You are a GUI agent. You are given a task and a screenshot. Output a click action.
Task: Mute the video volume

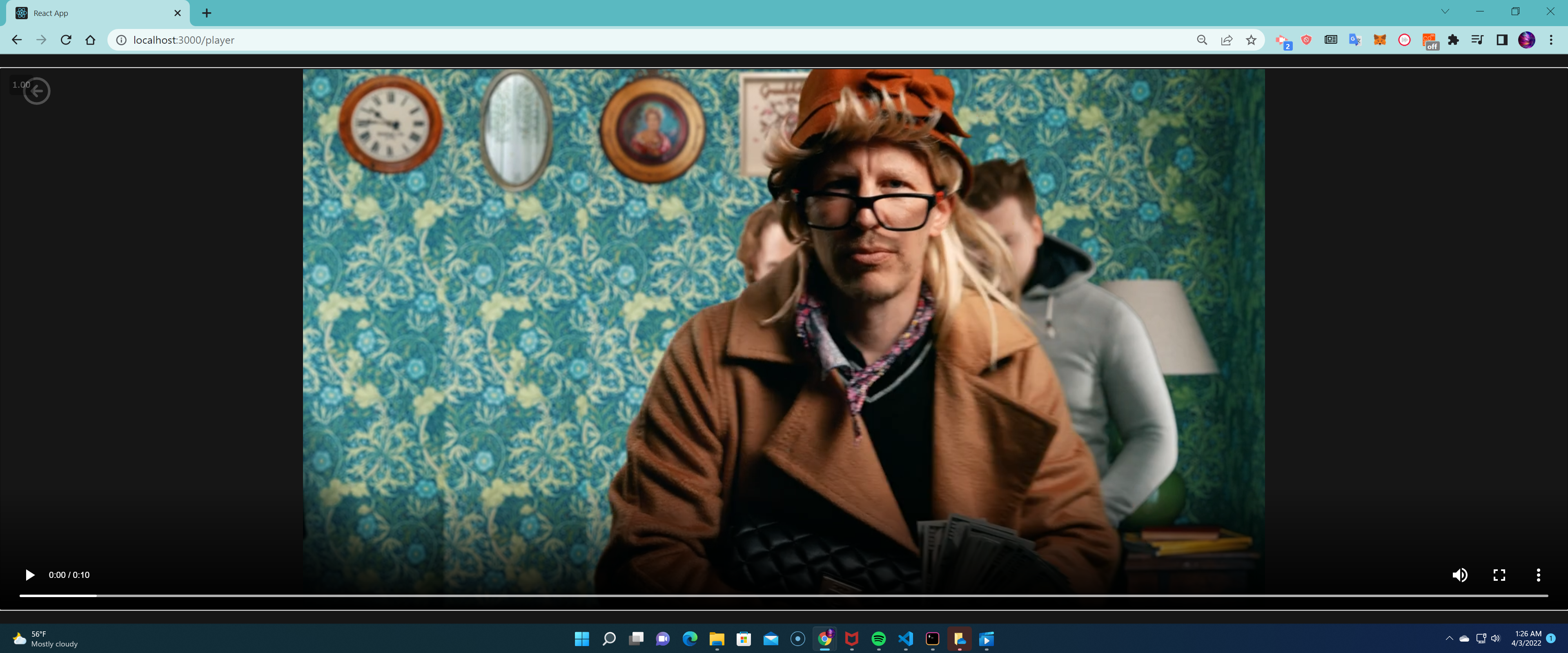(1459, 575)
